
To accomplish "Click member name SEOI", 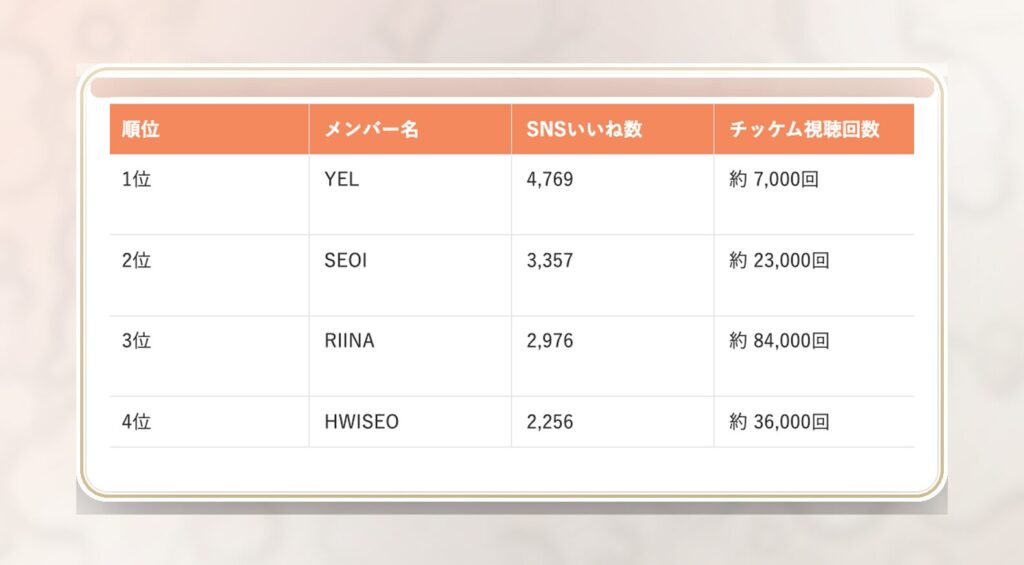I will click(345, 261).
